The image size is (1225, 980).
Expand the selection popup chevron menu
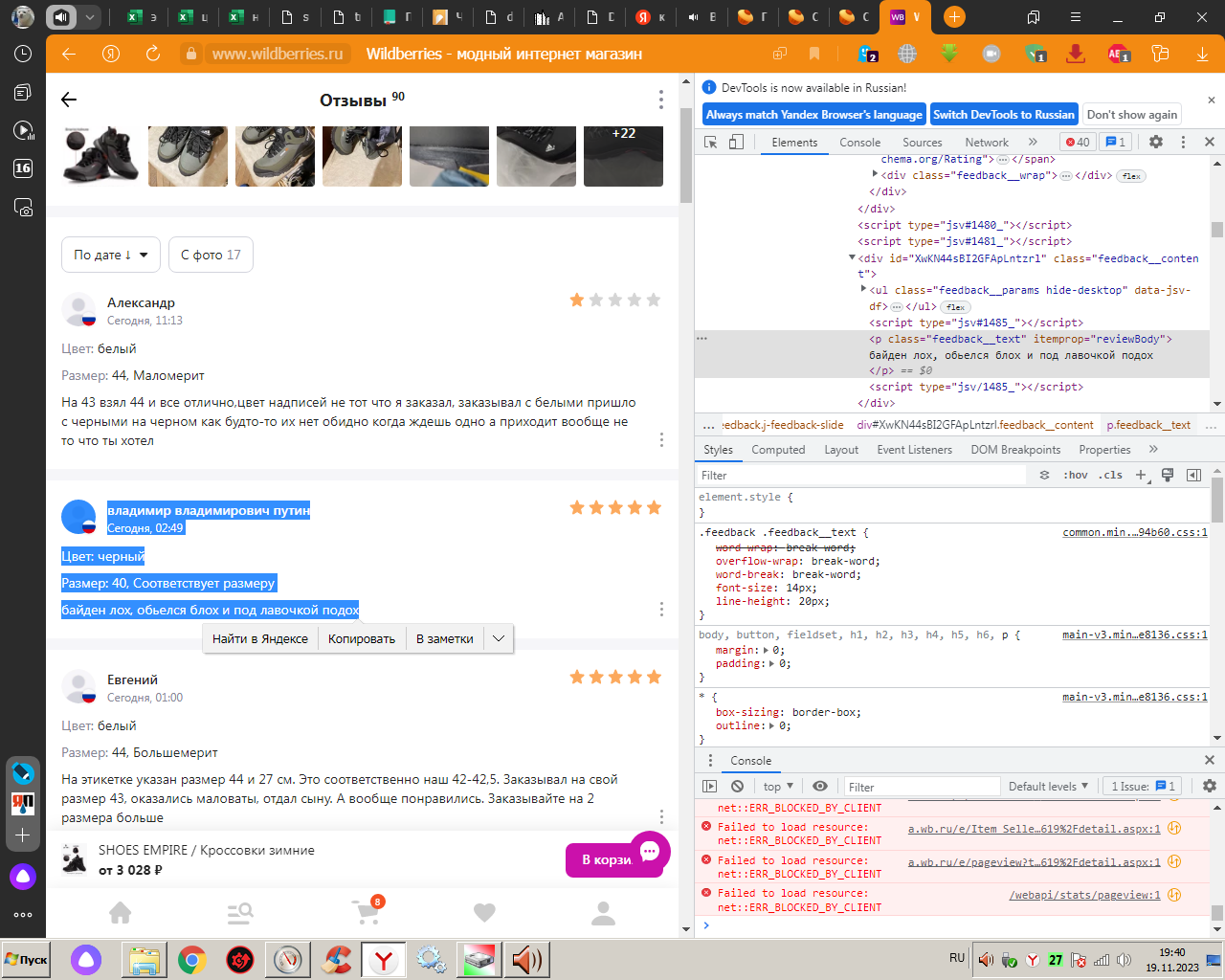(499, 638)
